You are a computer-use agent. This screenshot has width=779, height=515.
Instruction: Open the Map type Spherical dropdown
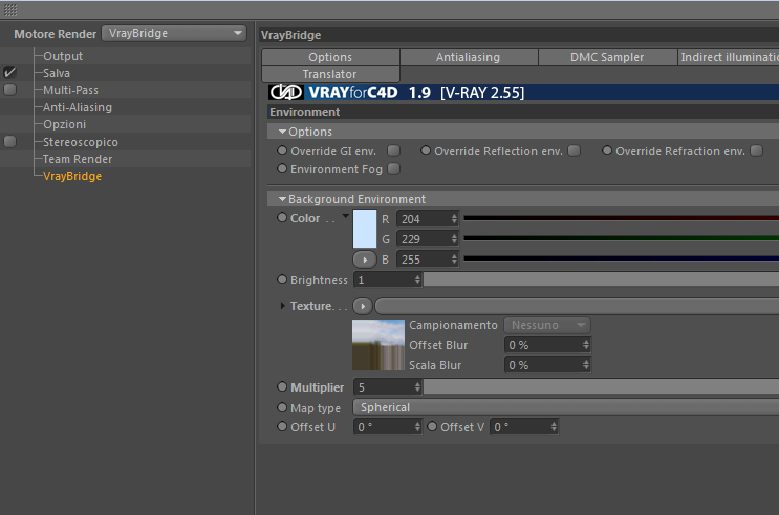click(x=566, y=407)
